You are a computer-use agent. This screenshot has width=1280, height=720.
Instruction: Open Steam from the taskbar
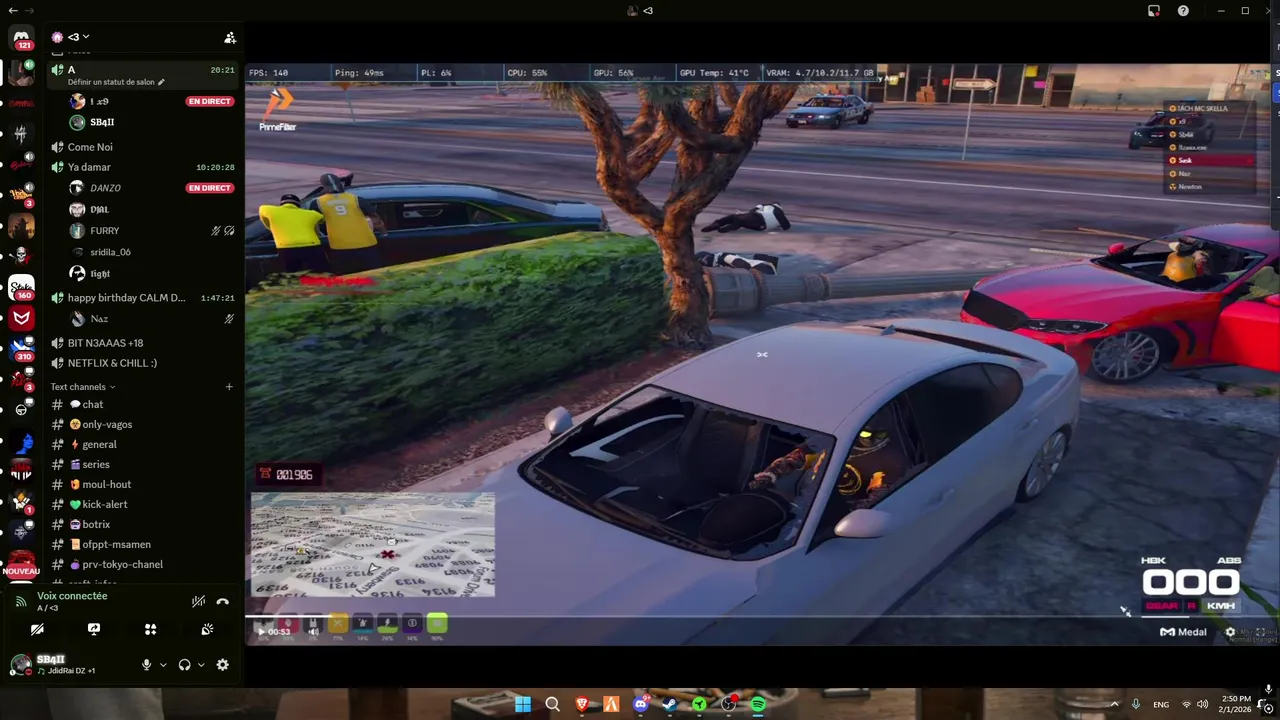point(670,705)
